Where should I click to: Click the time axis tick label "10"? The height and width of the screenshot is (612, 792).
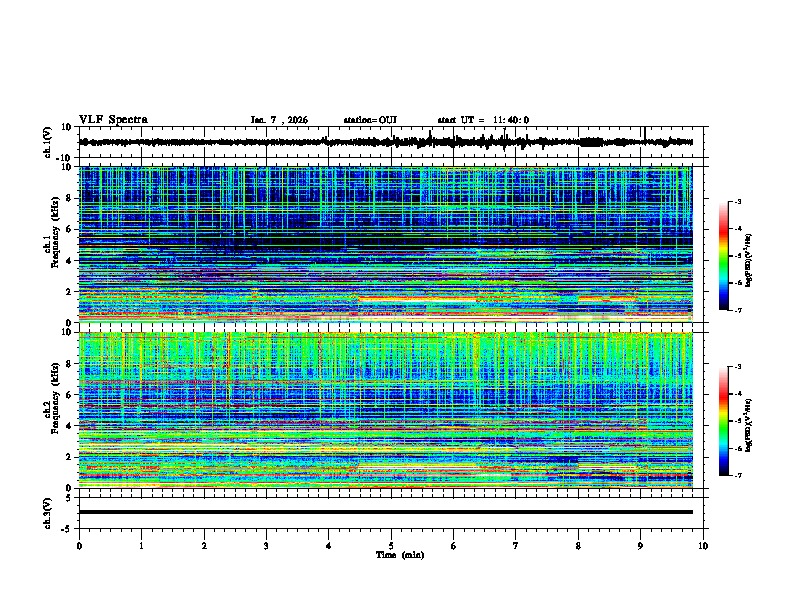coord(703,546)
